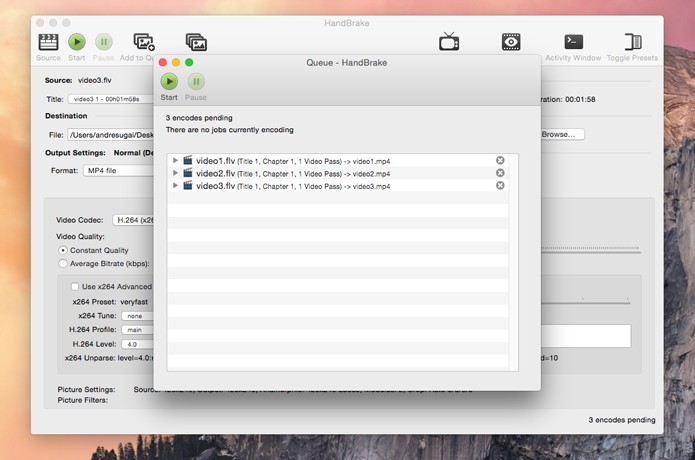695x460 pixels.
Task: Open the TV picture settings toolbar icon
Action: [449, 42]
